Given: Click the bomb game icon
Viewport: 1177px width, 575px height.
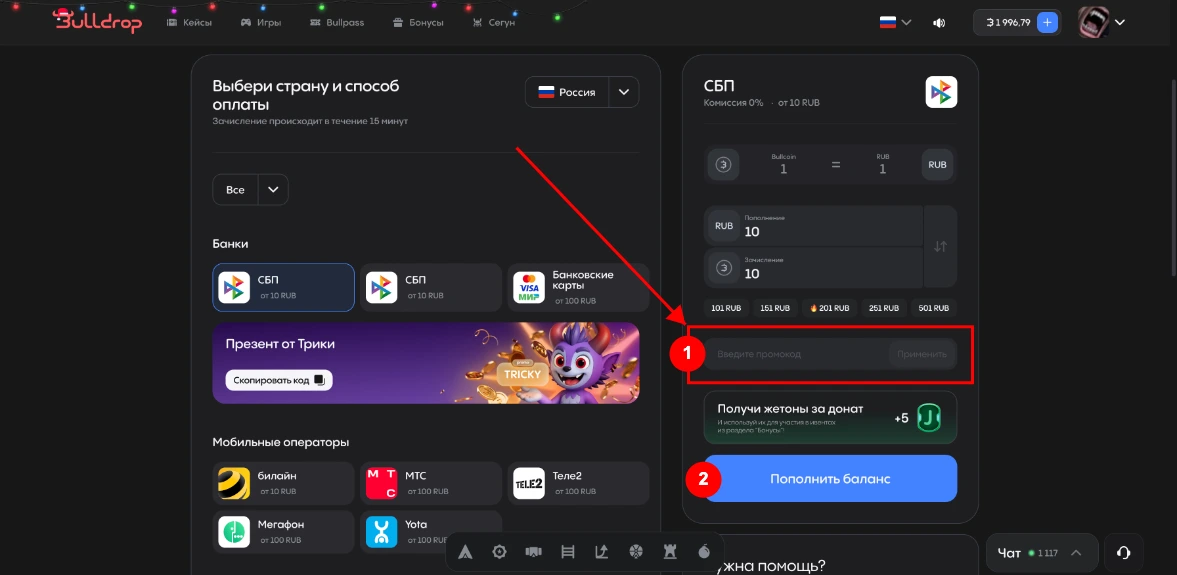Looking at the screenshot, I should coord(704,552).
